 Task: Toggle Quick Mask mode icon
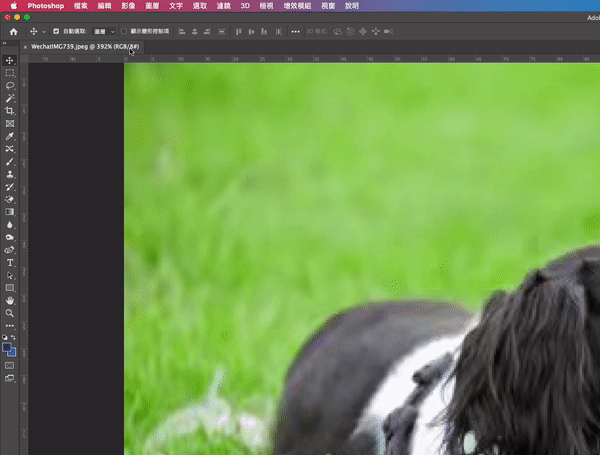click(x=10, y=365)
